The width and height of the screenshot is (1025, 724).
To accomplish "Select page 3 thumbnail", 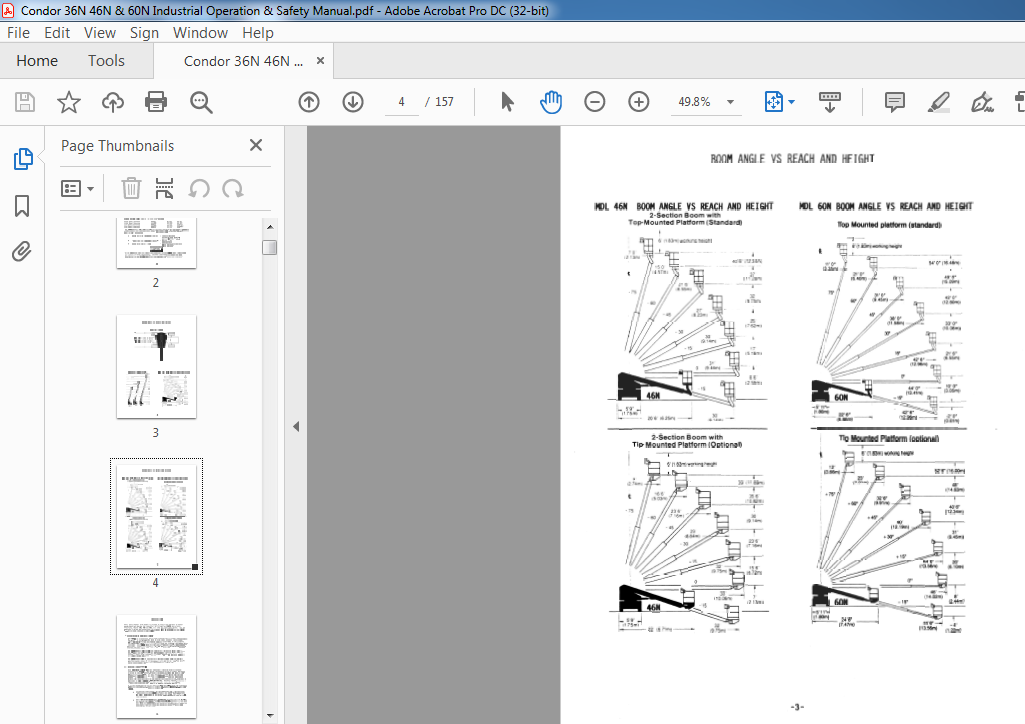I will (156, 367).
